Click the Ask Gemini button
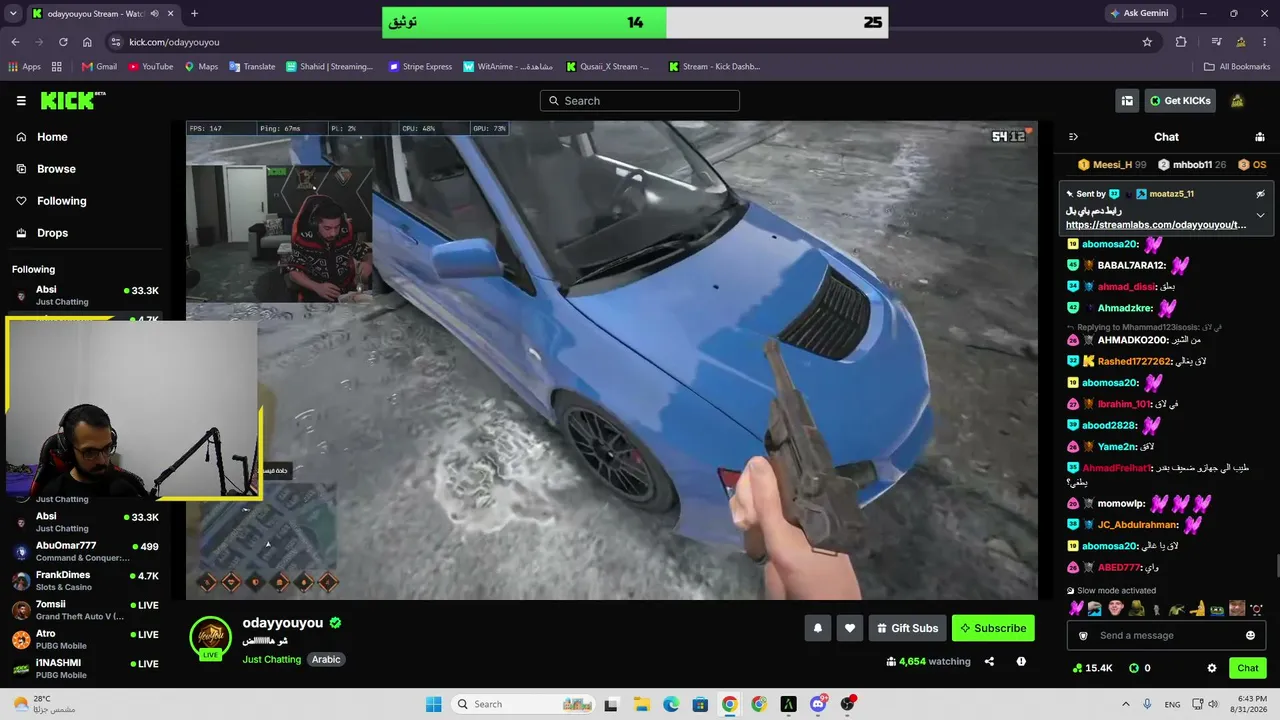The width and height of the screenshot is (1280, 720). tap(1139, 13)
